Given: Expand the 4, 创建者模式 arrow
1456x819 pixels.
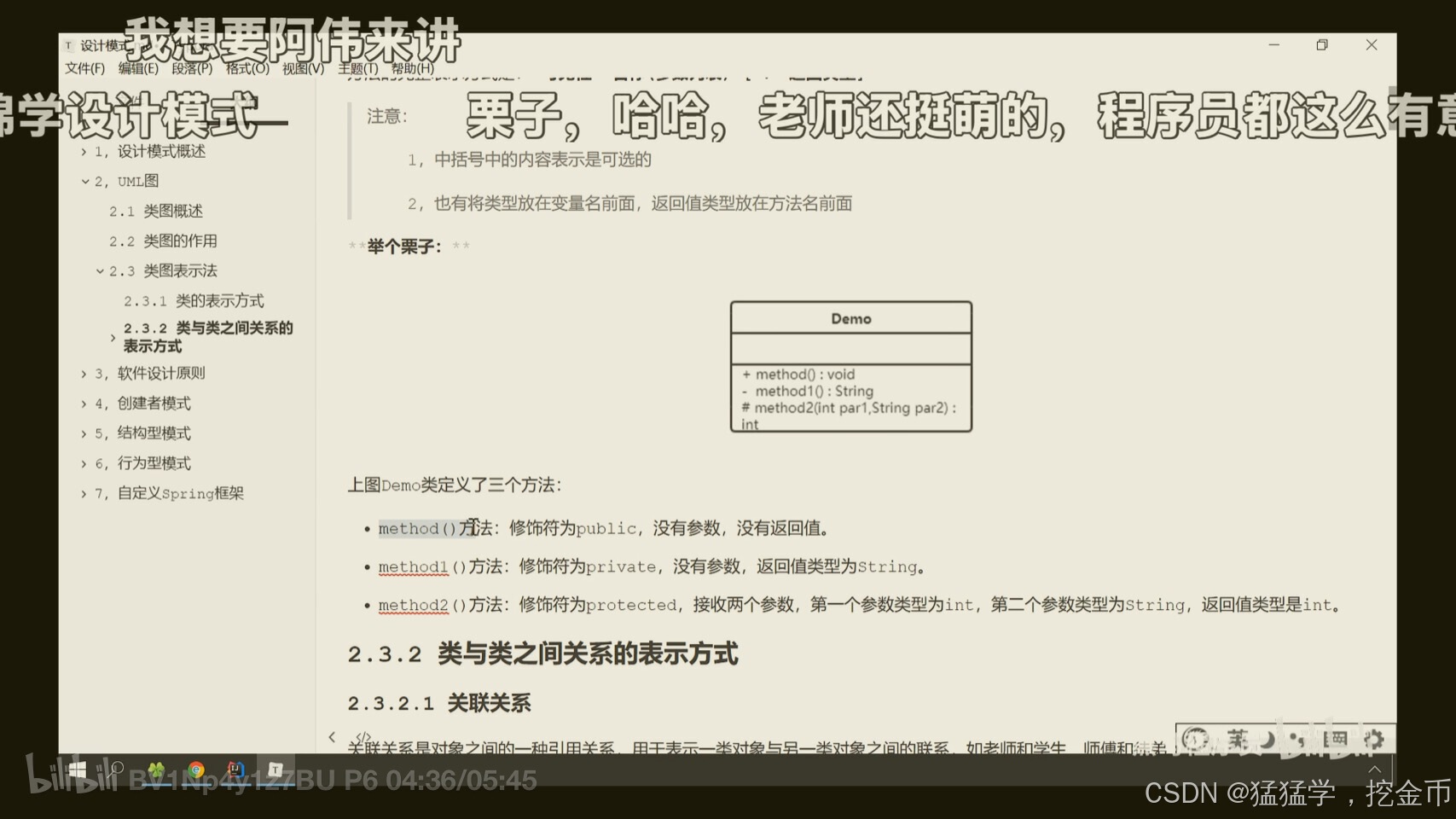Looking at the screenshot, I should (84, 404).
